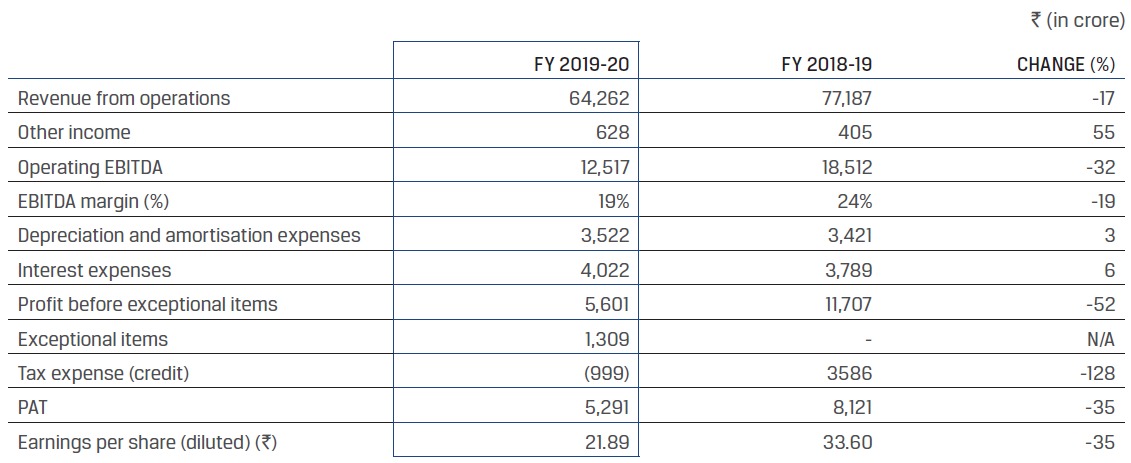Select the Revenue from operations row label

(x=124, y=98)
